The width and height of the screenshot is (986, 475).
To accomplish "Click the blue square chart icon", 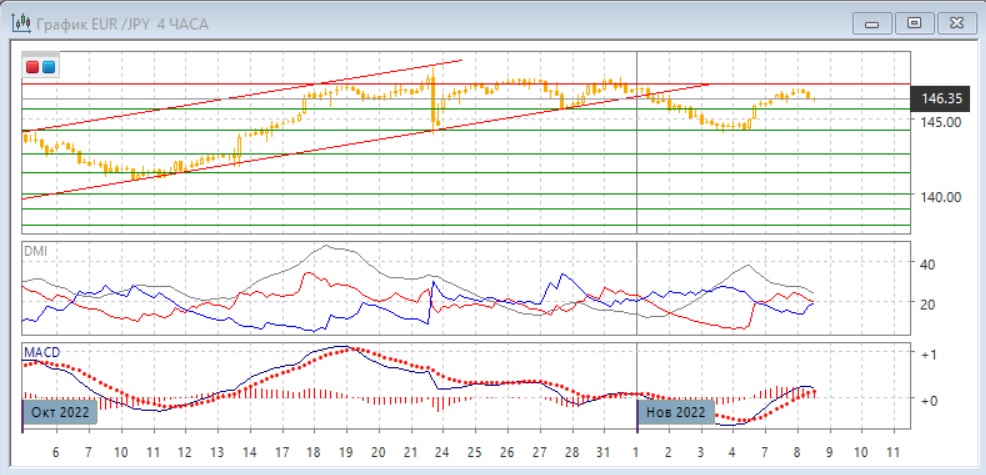I will (x=48, y=67).
